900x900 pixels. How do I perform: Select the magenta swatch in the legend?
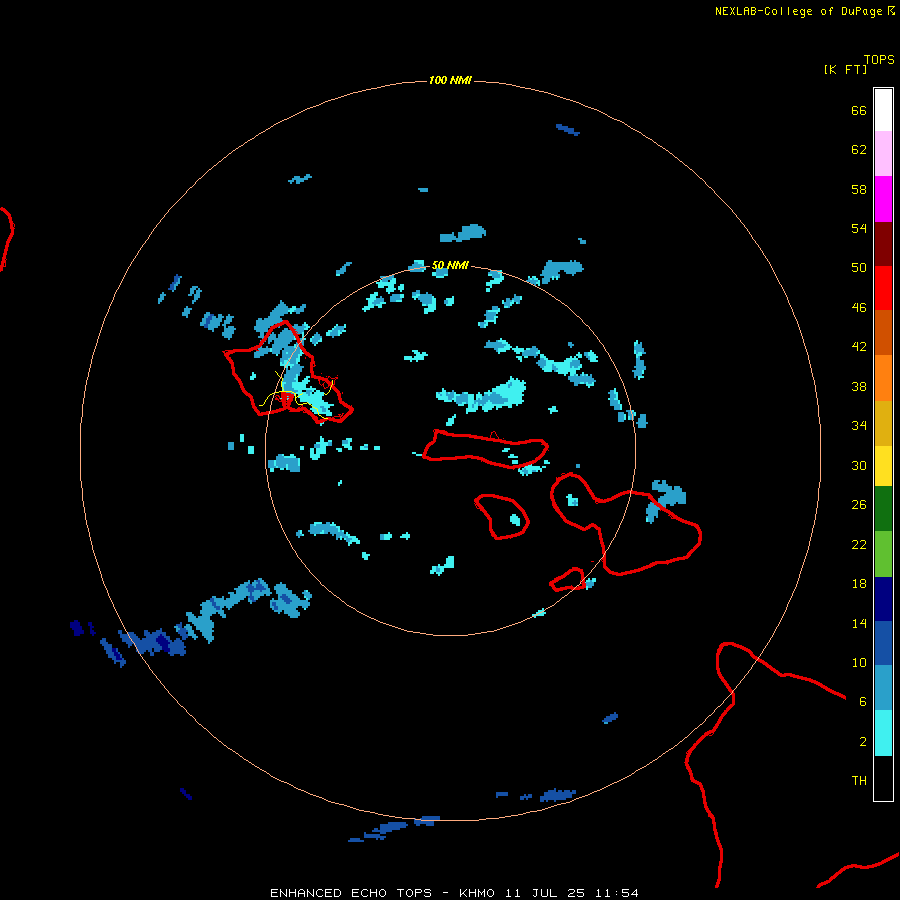[883, 199]
